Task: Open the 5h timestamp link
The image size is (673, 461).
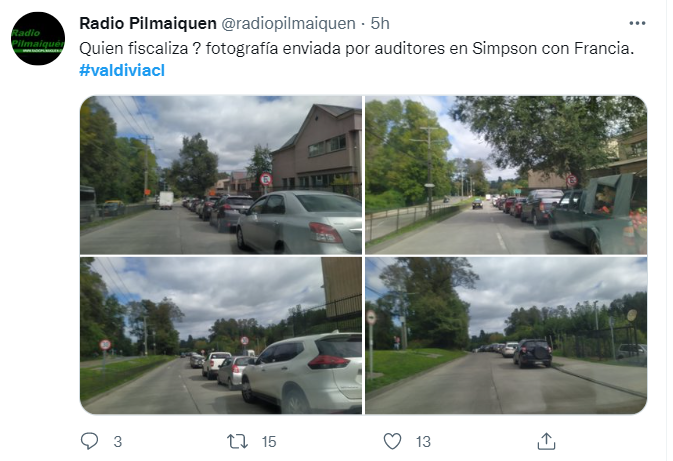Action: (380, 23)
